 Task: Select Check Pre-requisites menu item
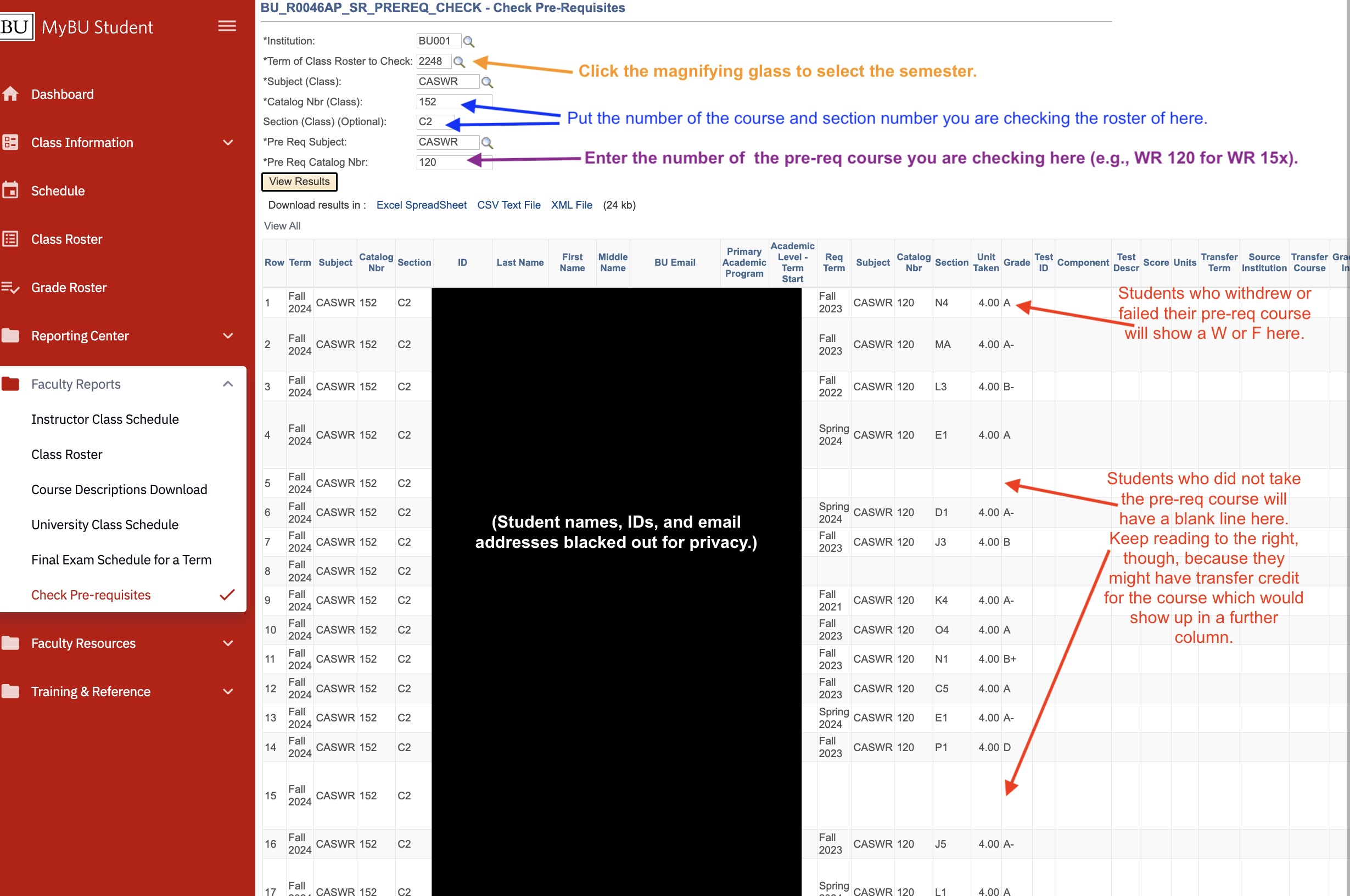pos(91,595)
